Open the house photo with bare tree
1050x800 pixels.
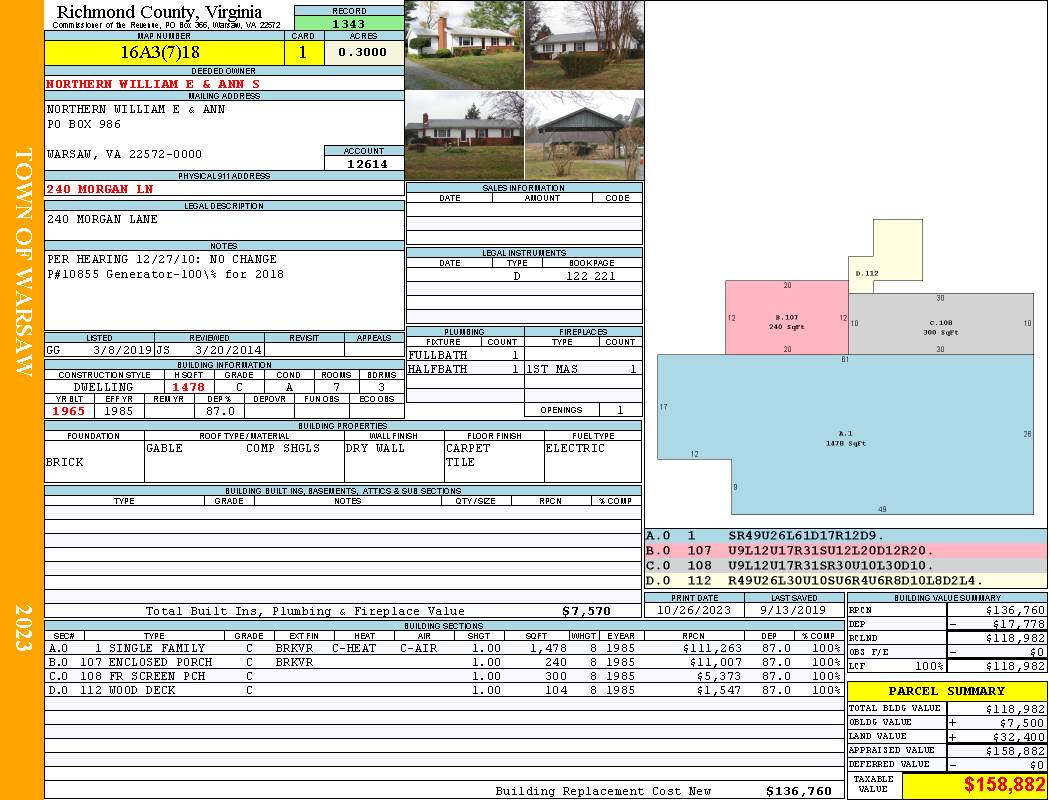pos(584,45)
